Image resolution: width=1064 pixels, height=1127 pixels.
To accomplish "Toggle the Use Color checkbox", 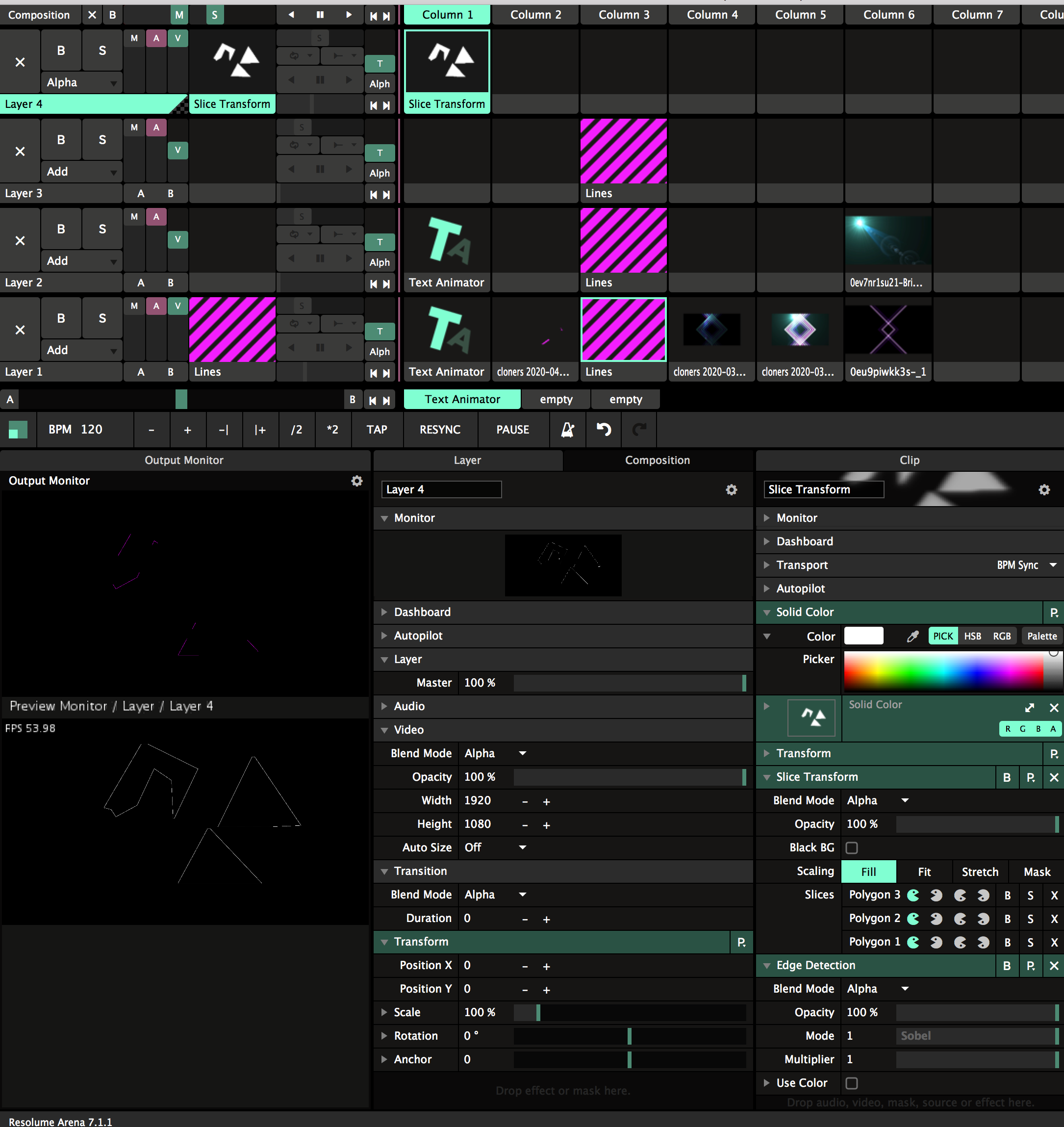I will (x=851, y=1083).
